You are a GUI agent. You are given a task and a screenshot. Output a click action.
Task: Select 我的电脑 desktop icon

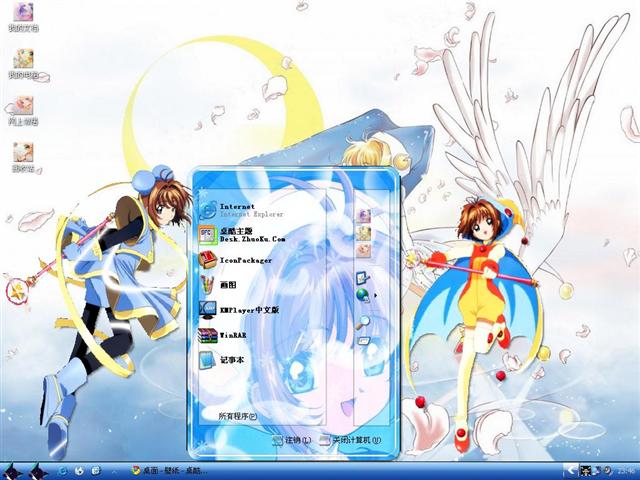[x=23, y=64]
